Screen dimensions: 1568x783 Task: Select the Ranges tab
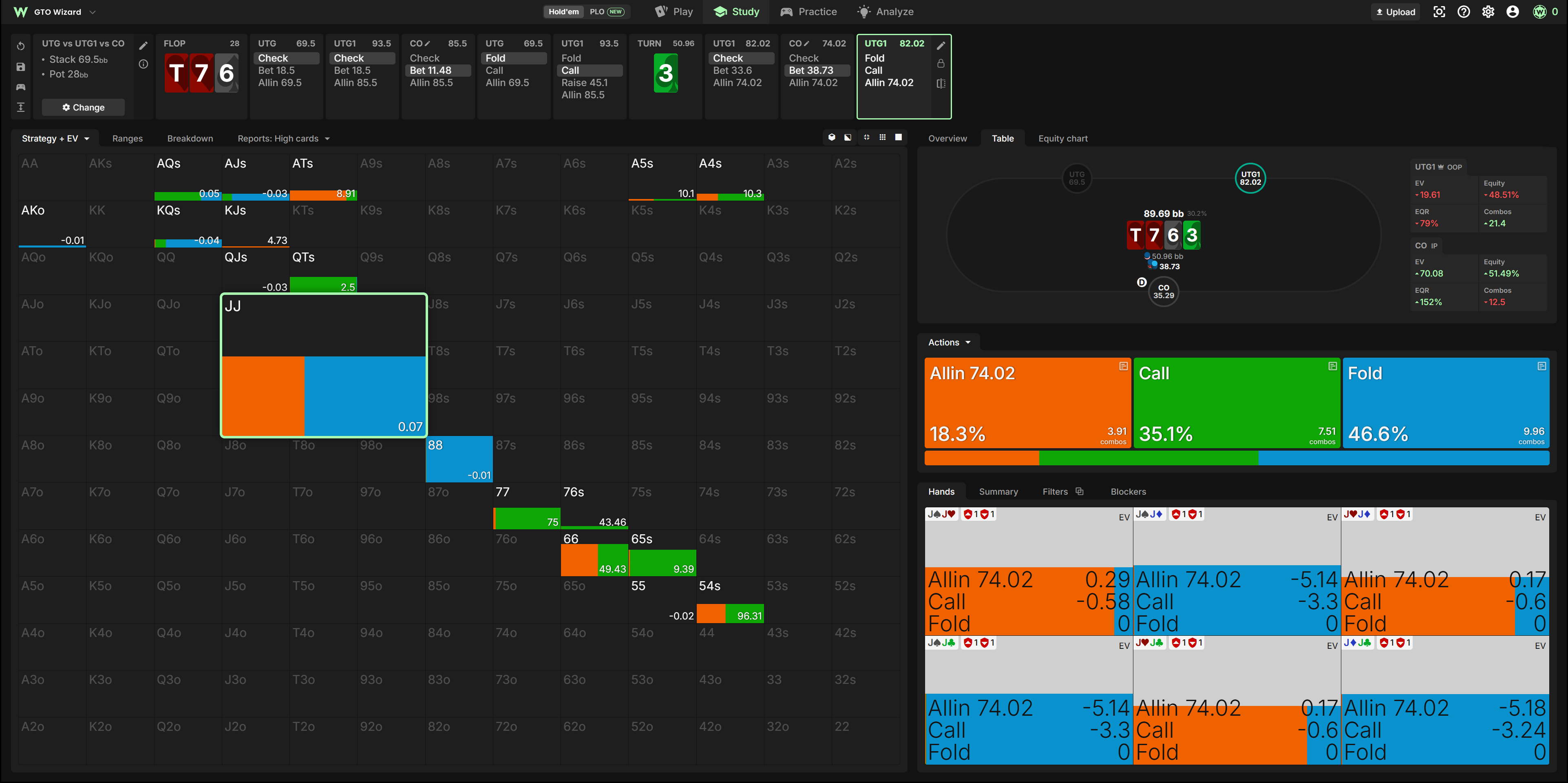click(x=127, y=138)
